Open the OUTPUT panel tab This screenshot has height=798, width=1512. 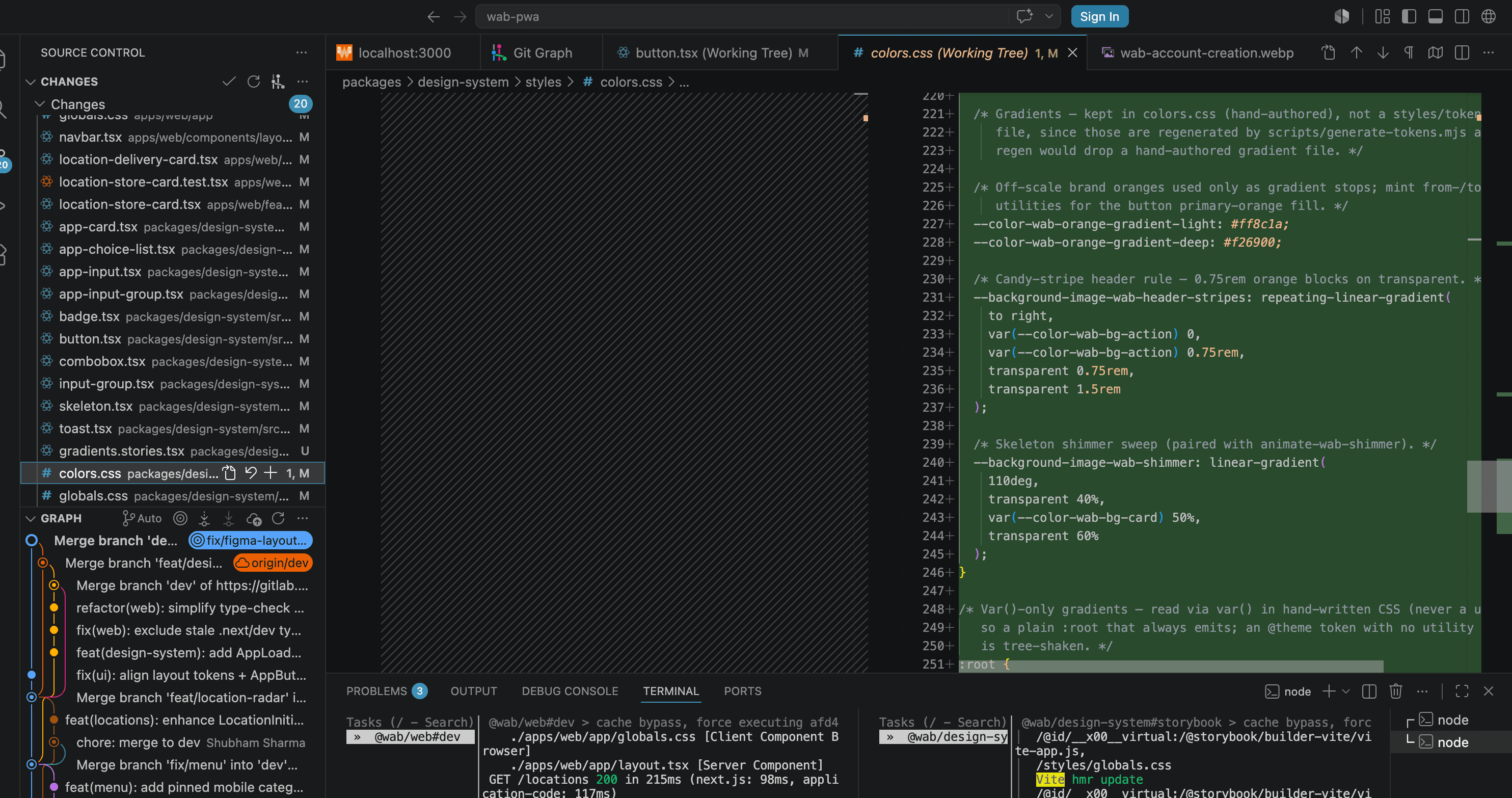point(474,691)
